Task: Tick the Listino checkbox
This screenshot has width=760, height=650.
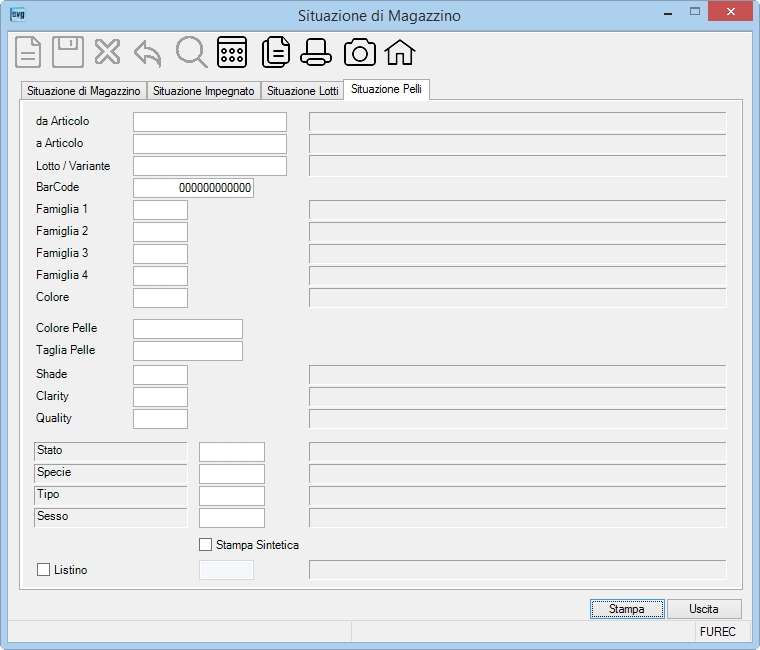Action: pyautogui.click(x=44, y=570)
